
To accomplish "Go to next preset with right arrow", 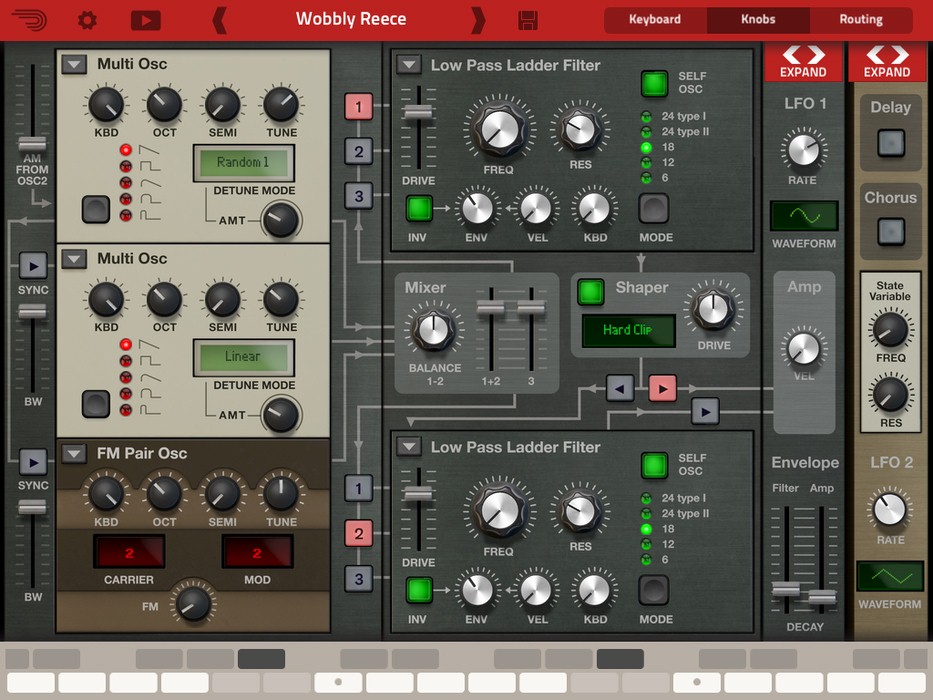I will coord(478,20).
